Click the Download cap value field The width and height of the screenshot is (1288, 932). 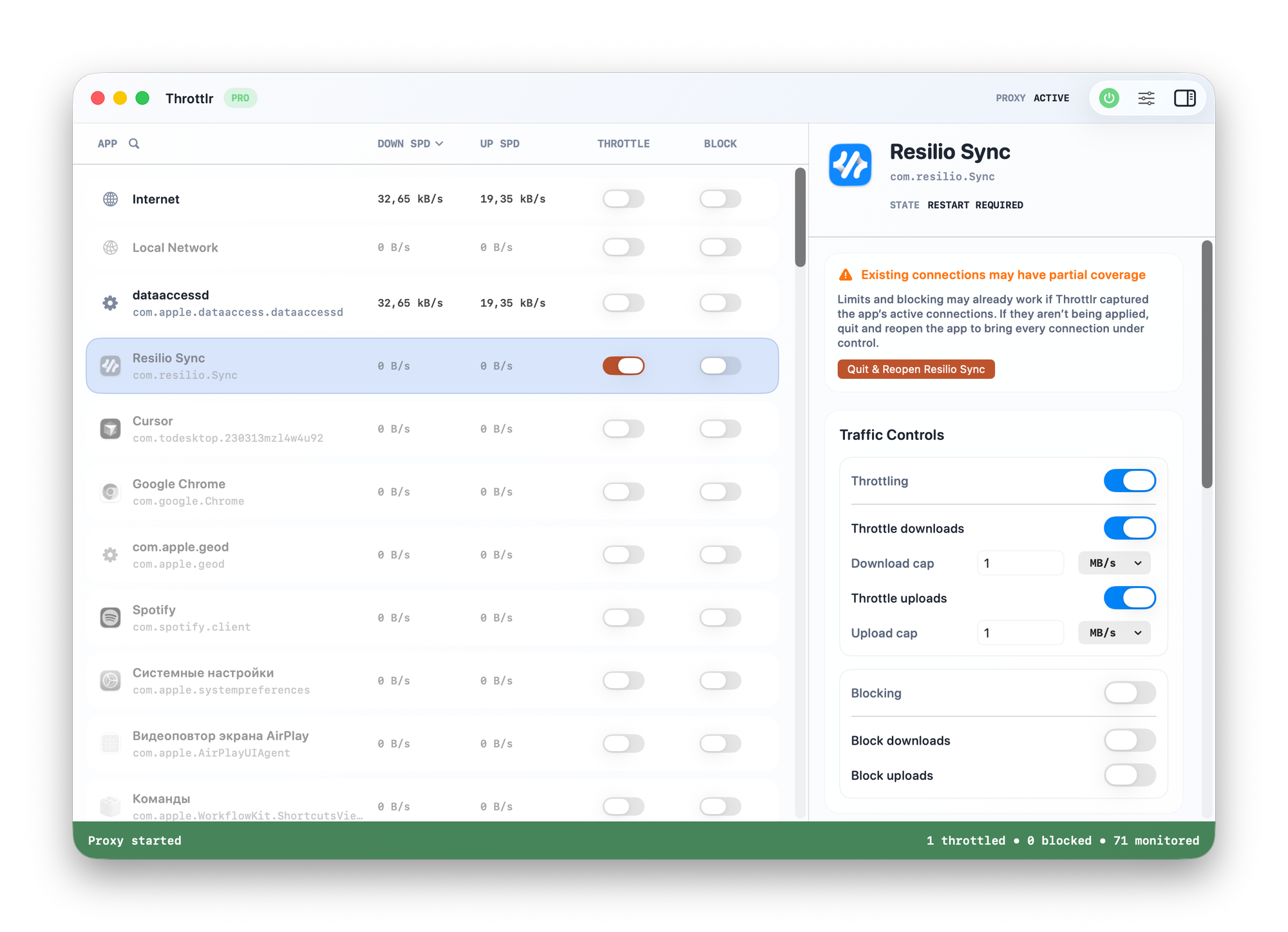[x=1020, y=564]
